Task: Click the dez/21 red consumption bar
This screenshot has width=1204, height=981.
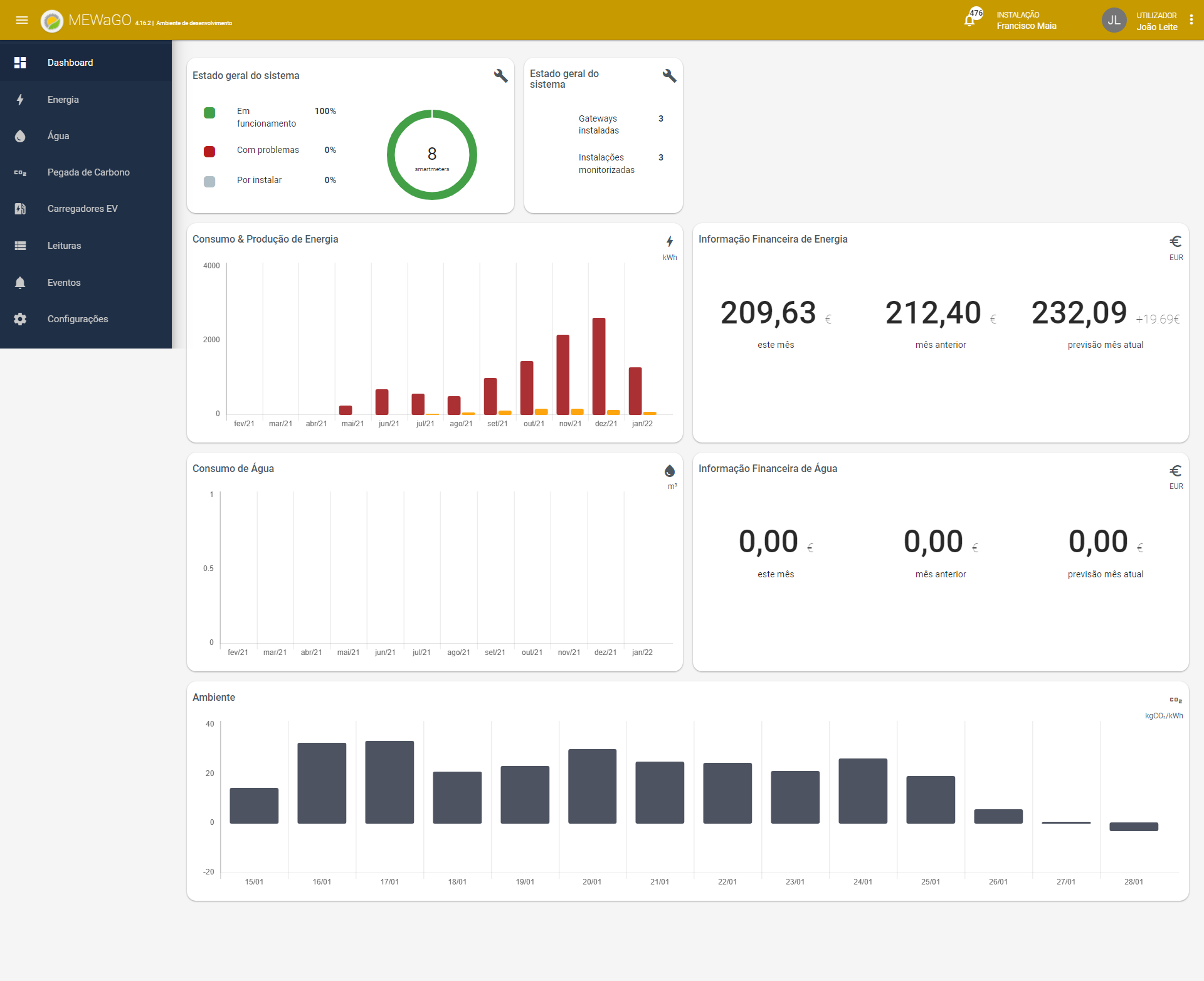Action: point(599,366)
